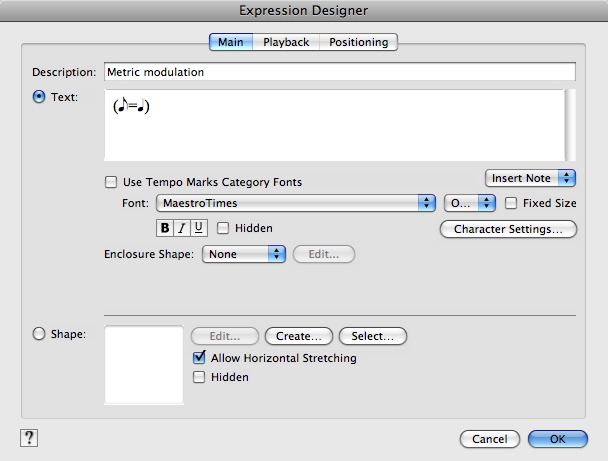Open the Insert Note dropdown

click(x=530, y=178)
